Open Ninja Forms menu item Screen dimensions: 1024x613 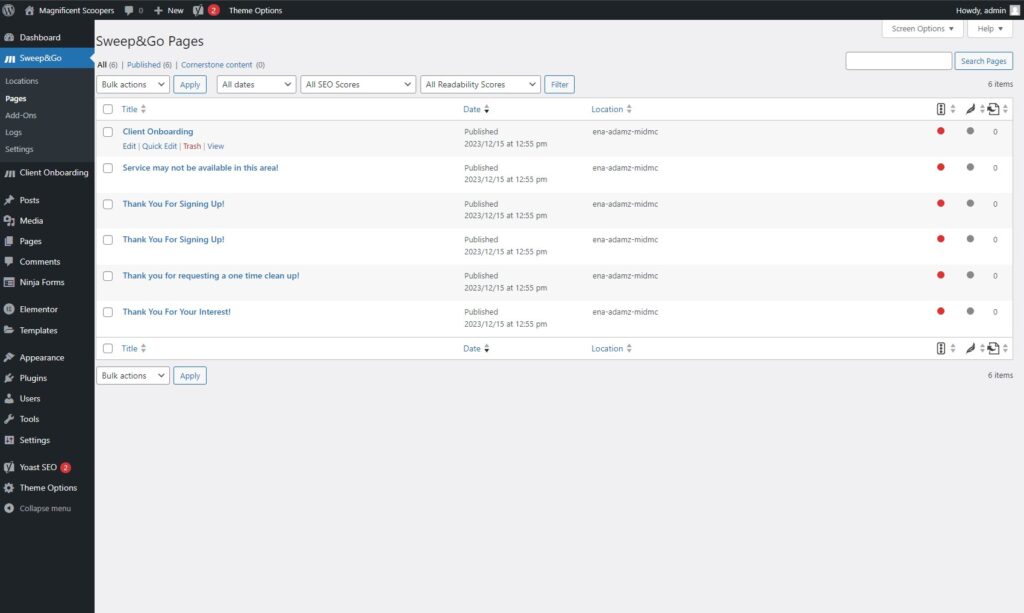[41, 282]
